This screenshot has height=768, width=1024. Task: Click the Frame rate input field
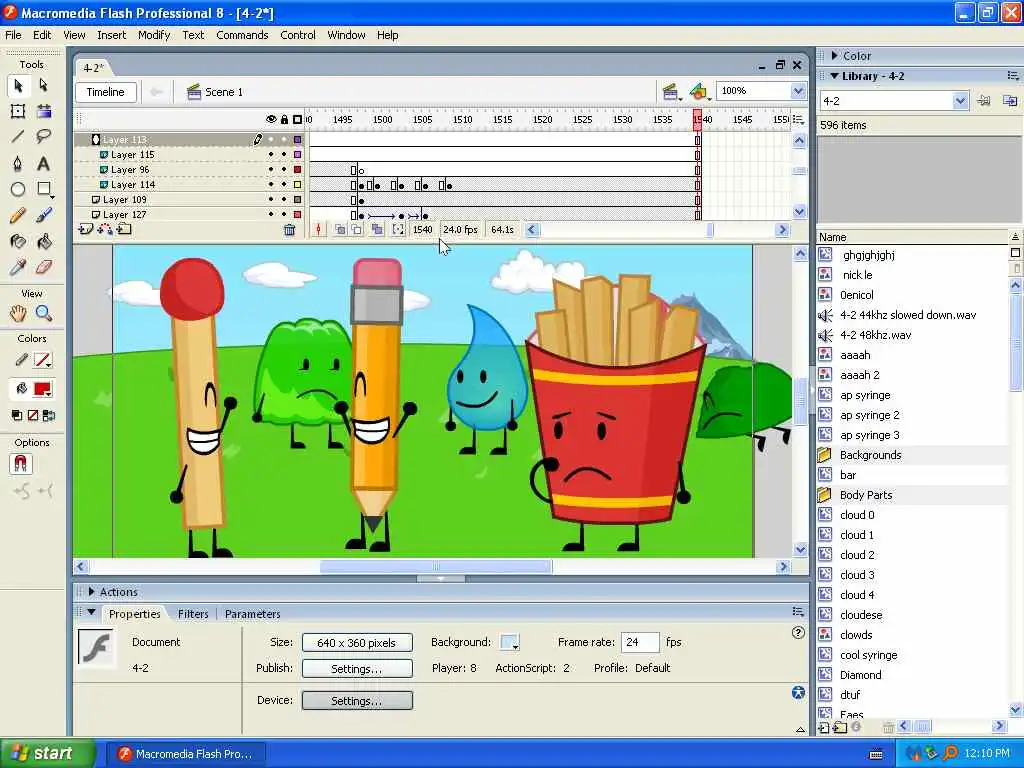640,643
